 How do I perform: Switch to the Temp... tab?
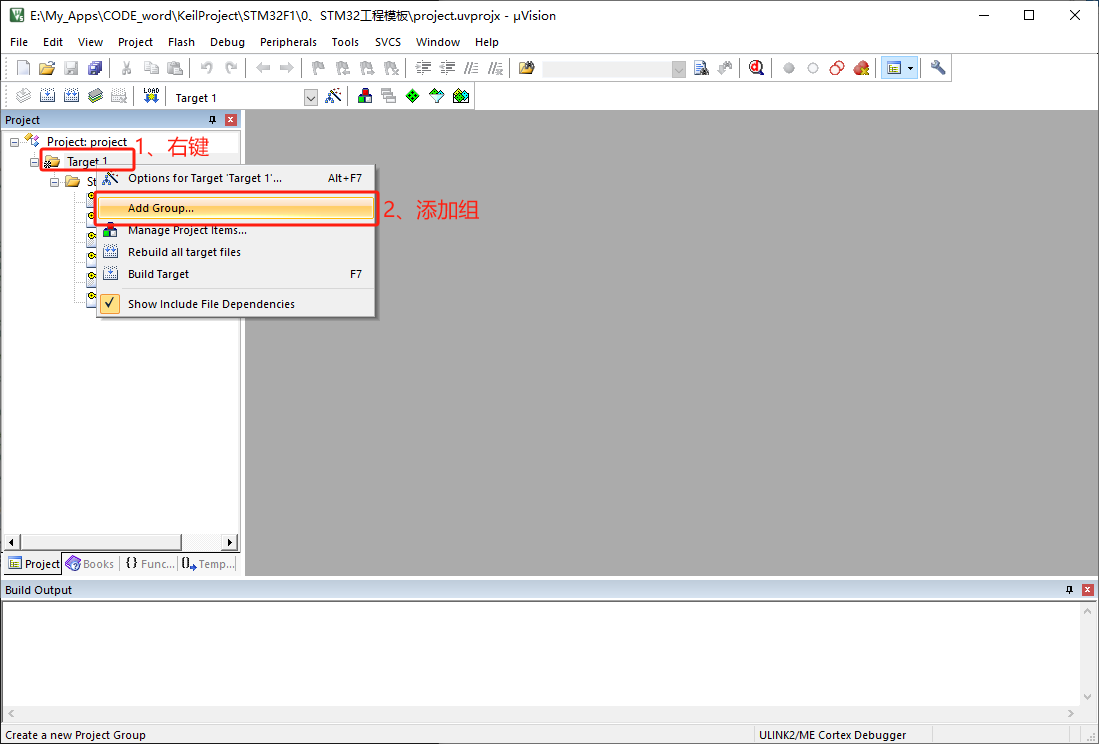[208, 564]
